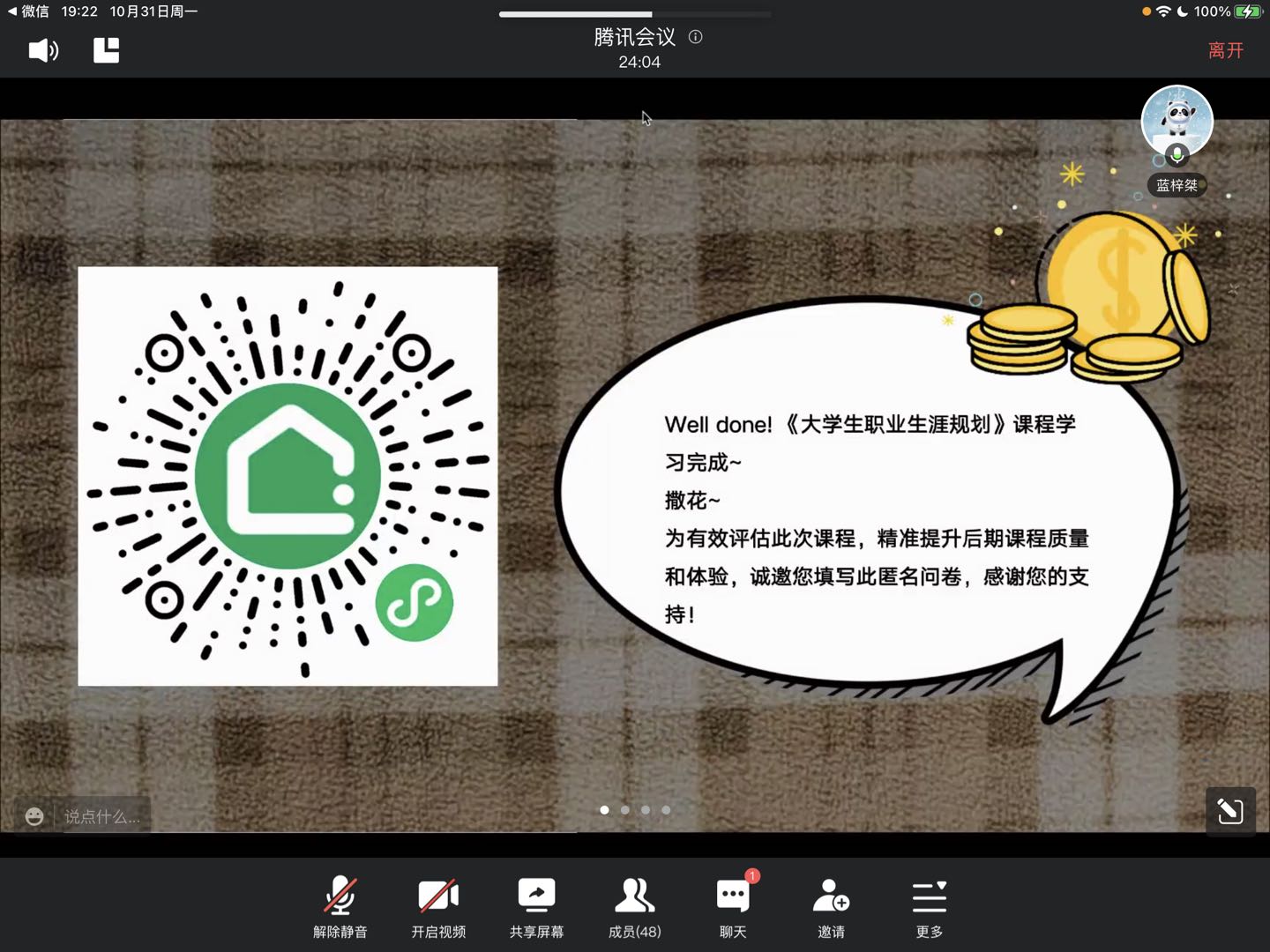This screenshot has height=952, width=1270.
Task: Tap the speaker audio output icon
Action: tap(43, 50)
